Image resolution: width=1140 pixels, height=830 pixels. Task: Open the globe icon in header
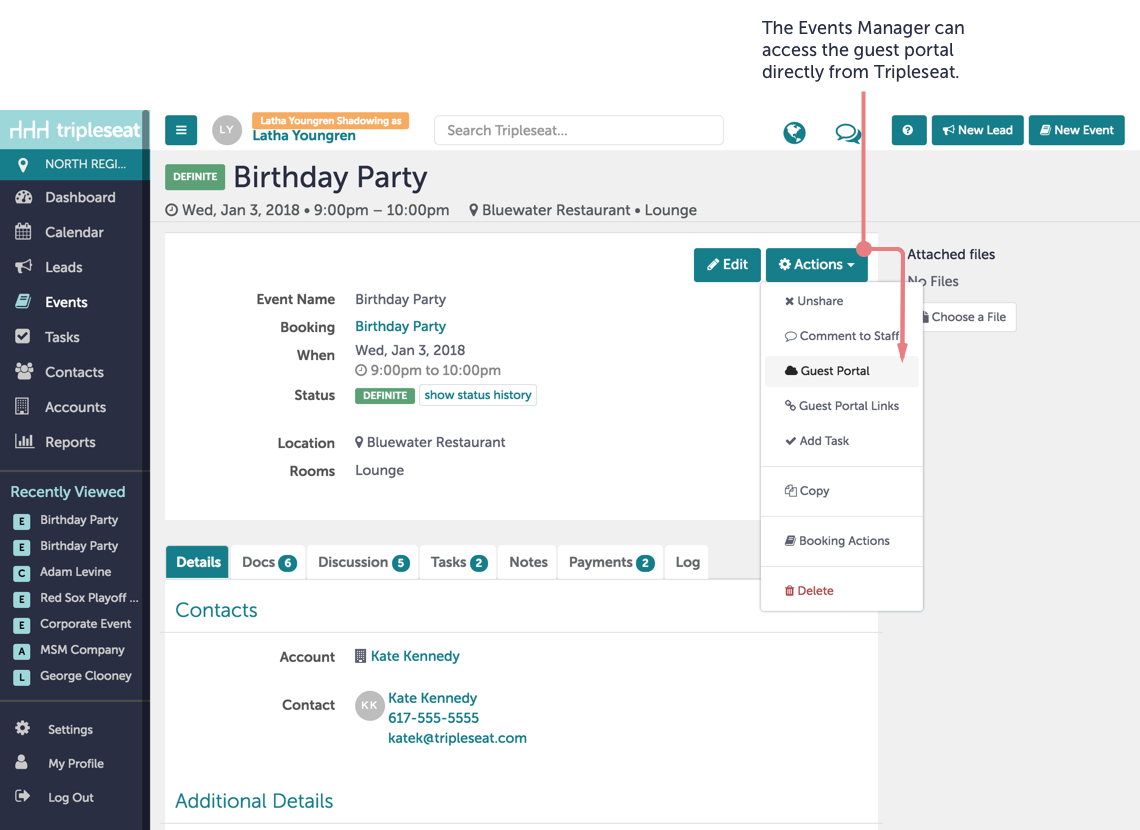[x=794, y=132]
